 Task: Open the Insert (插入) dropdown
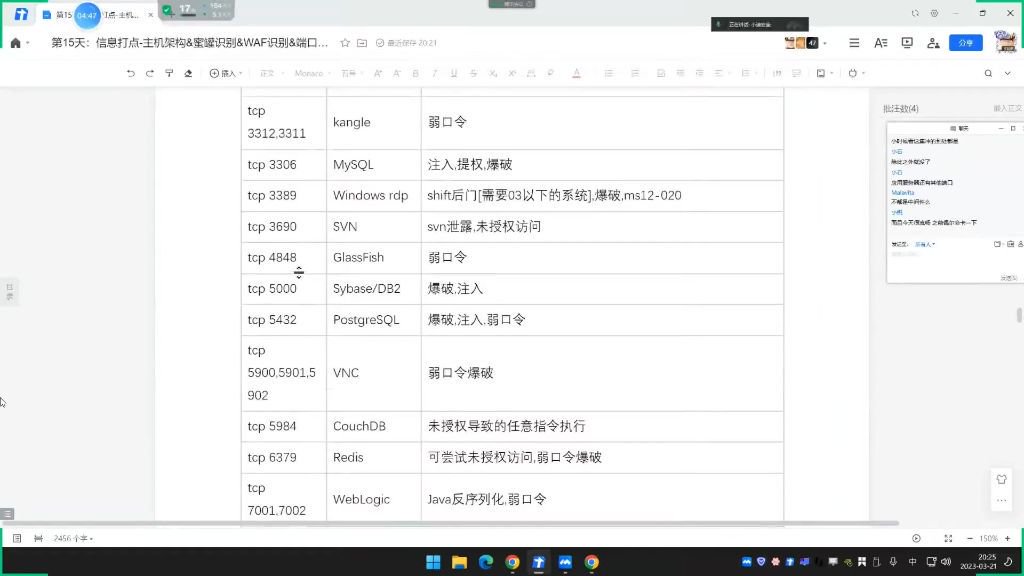(226, 73)
